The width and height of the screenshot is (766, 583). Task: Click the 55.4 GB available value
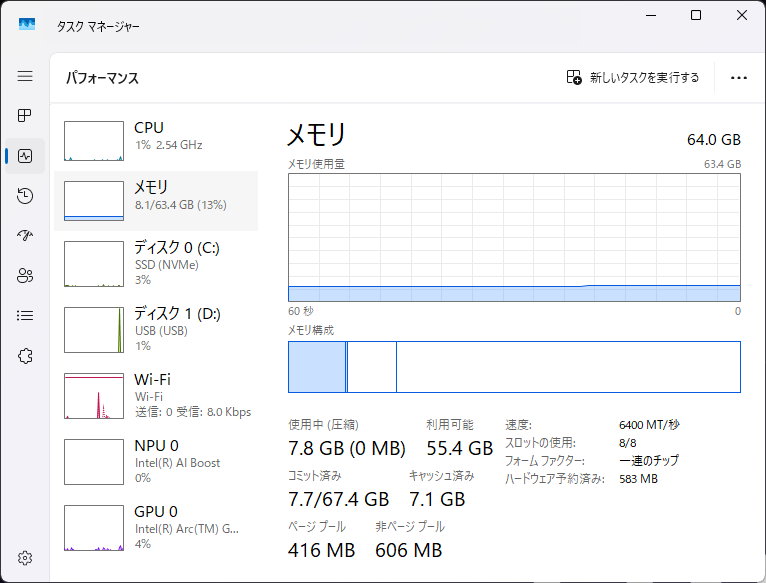pos(460,448)
